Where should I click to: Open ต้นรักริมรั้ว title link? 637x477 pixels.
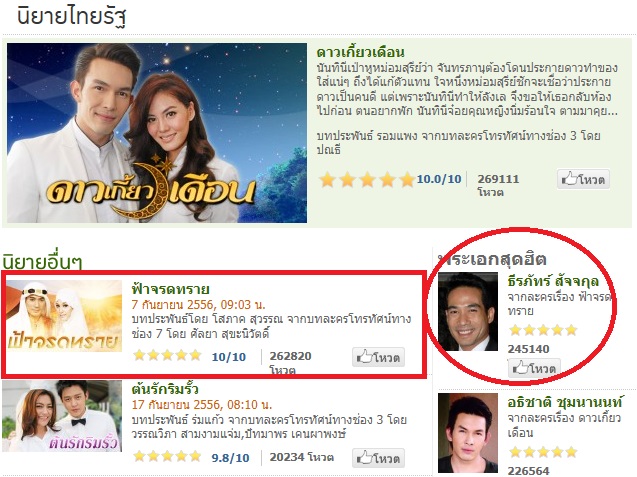click(165, 389)
